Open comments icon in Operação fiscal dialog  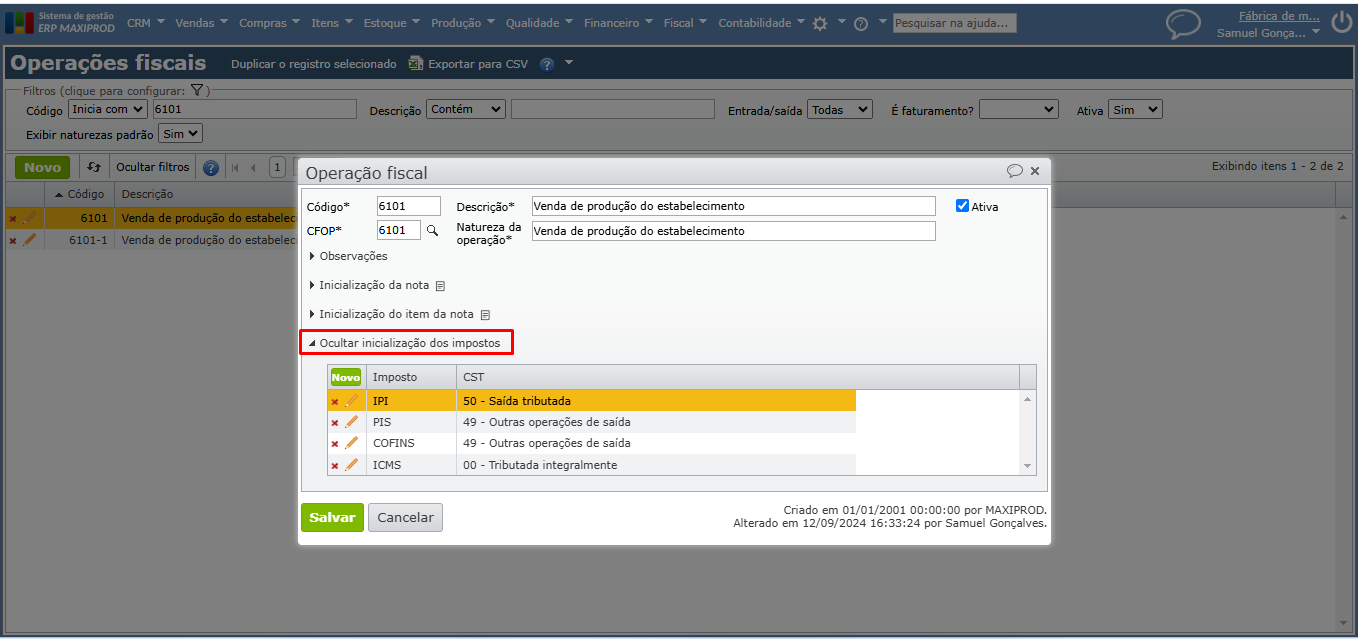[1014, 171]
